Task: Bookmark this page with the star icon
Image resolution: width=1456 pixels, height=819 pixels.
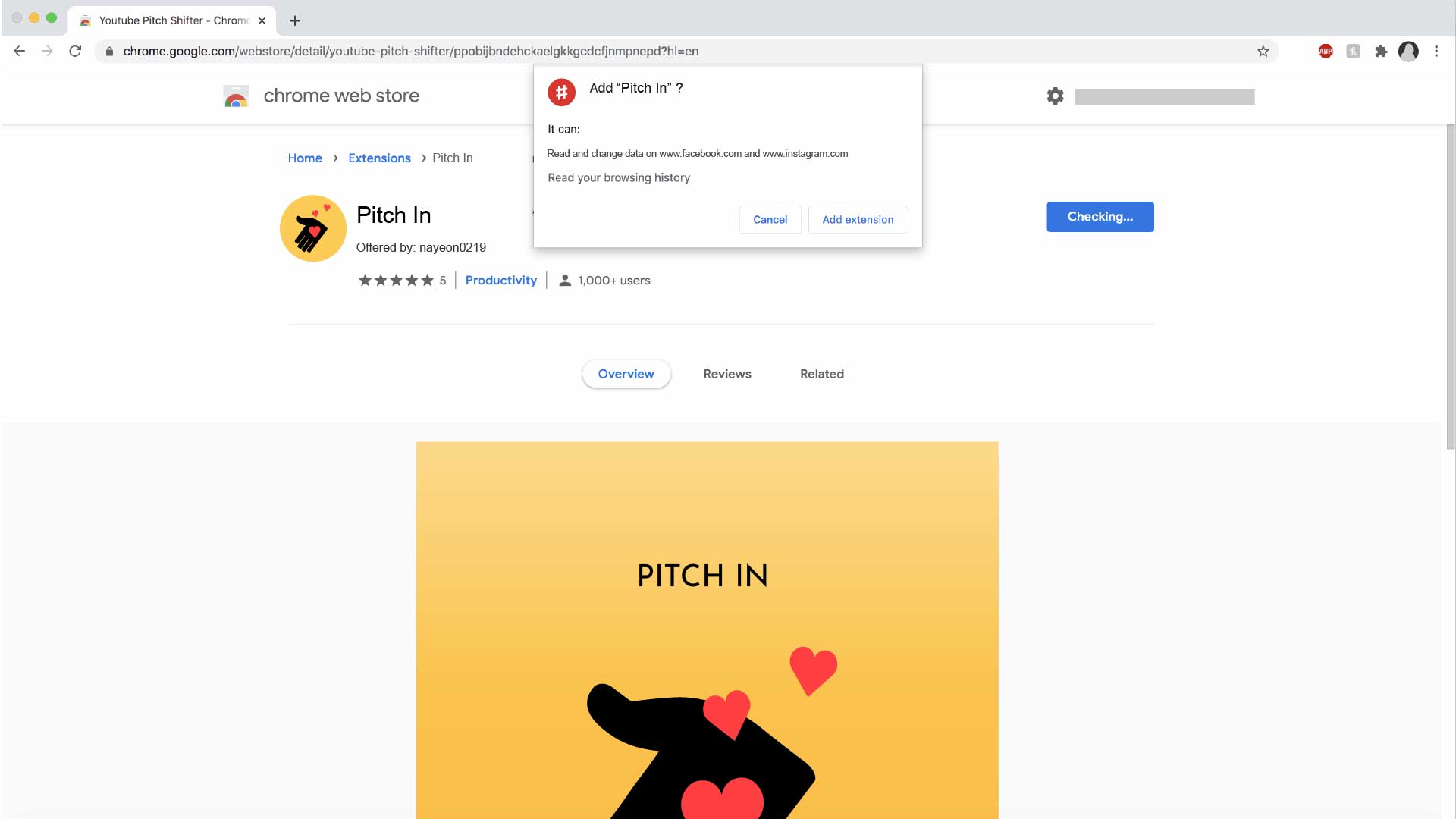Action: pyautogui.click(x=1263, y=51)
